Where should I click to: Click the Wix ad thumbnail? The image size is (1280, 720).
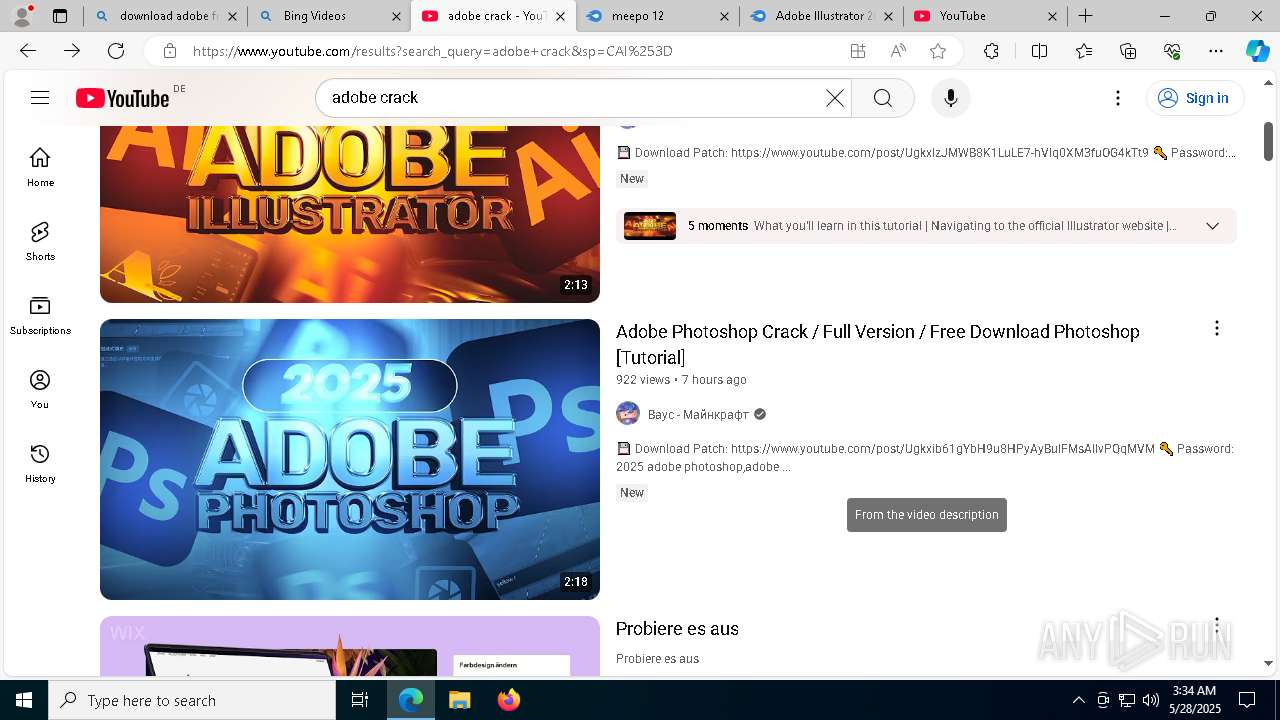click(350, 646)
